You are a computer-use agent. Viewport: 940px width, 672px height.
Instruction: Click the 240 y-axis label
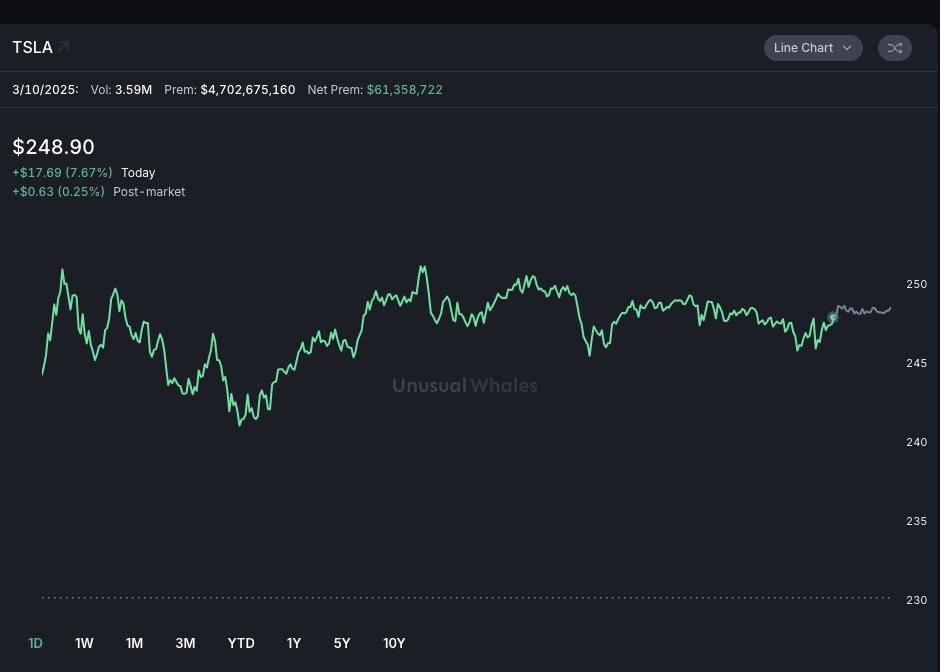(917, 442)
